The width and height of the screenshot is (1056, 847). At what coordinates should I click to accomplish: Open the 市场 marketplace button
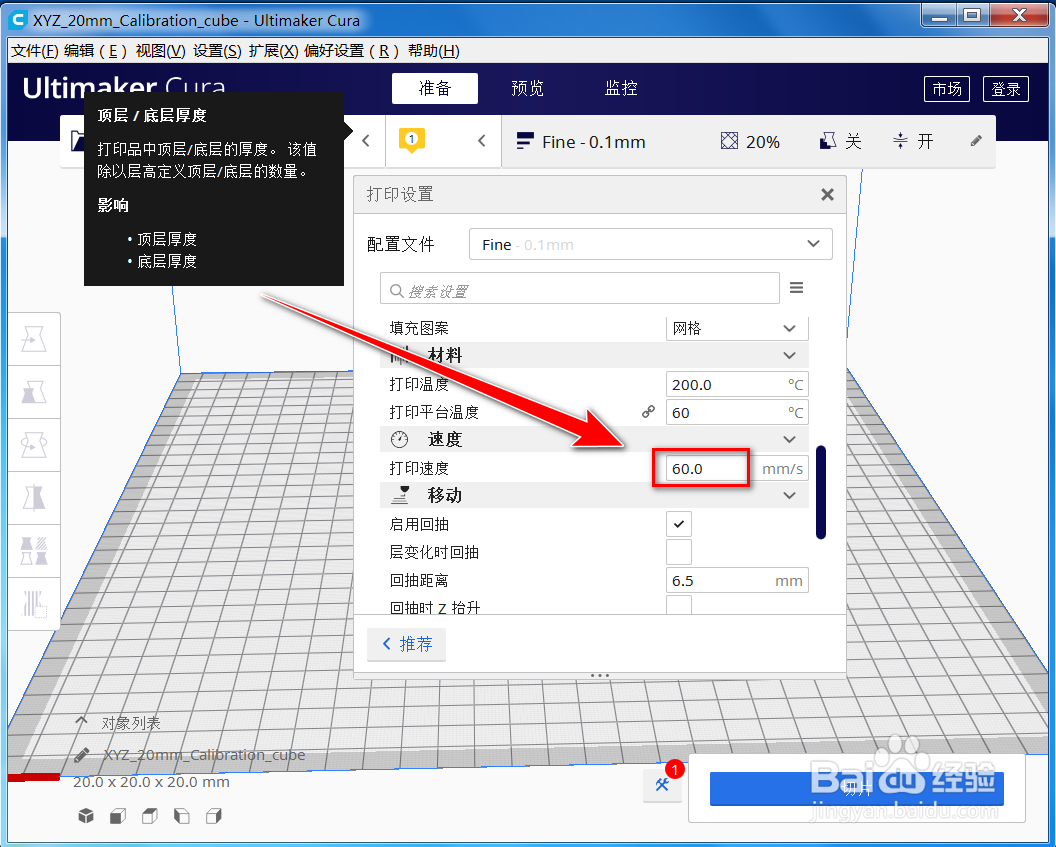(x=947, y=89)
